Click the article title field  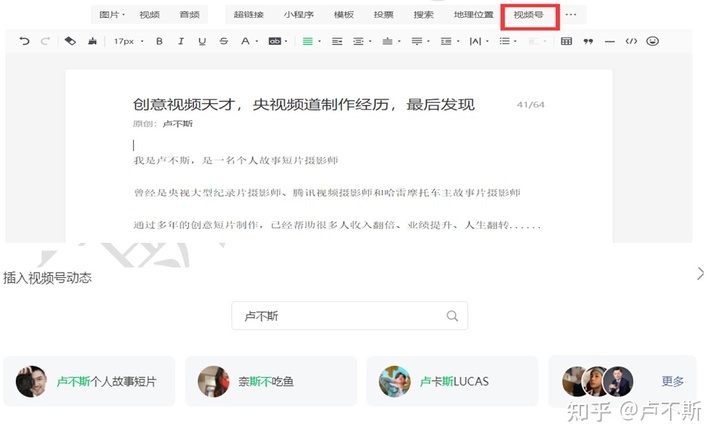(x=304, y=105)
